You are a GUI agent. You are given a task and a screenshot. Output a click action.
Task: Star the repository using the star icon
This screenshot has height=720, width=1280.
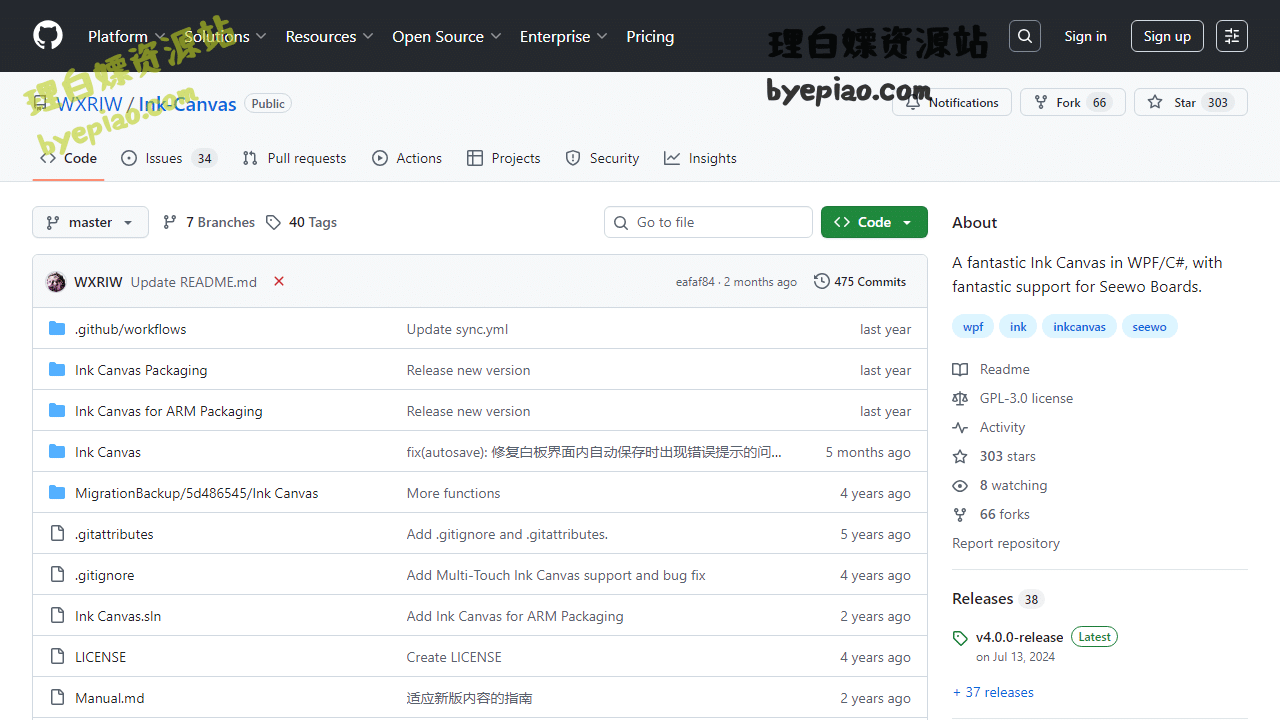[1157, 101]
